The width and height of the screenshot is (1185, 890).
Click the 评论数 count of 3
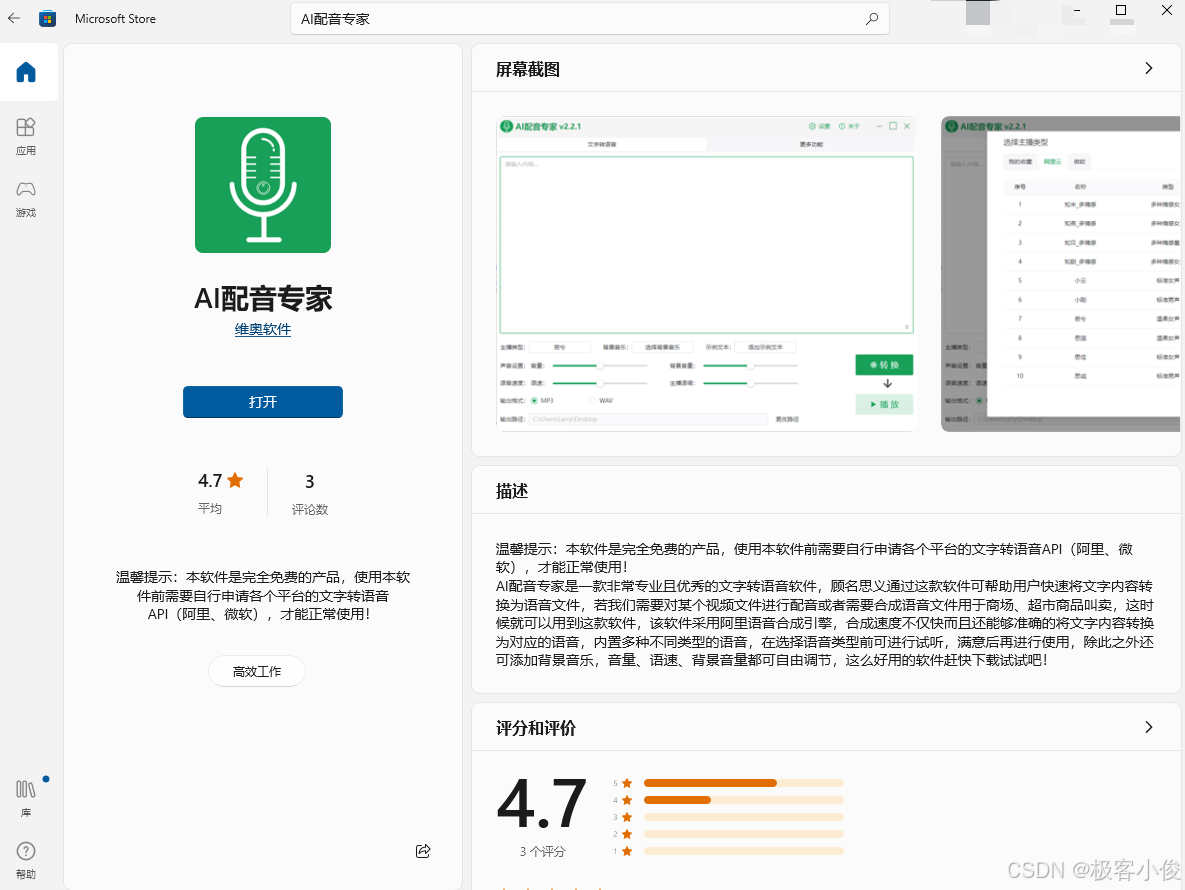pyautogui.click(x=310, y=481)
